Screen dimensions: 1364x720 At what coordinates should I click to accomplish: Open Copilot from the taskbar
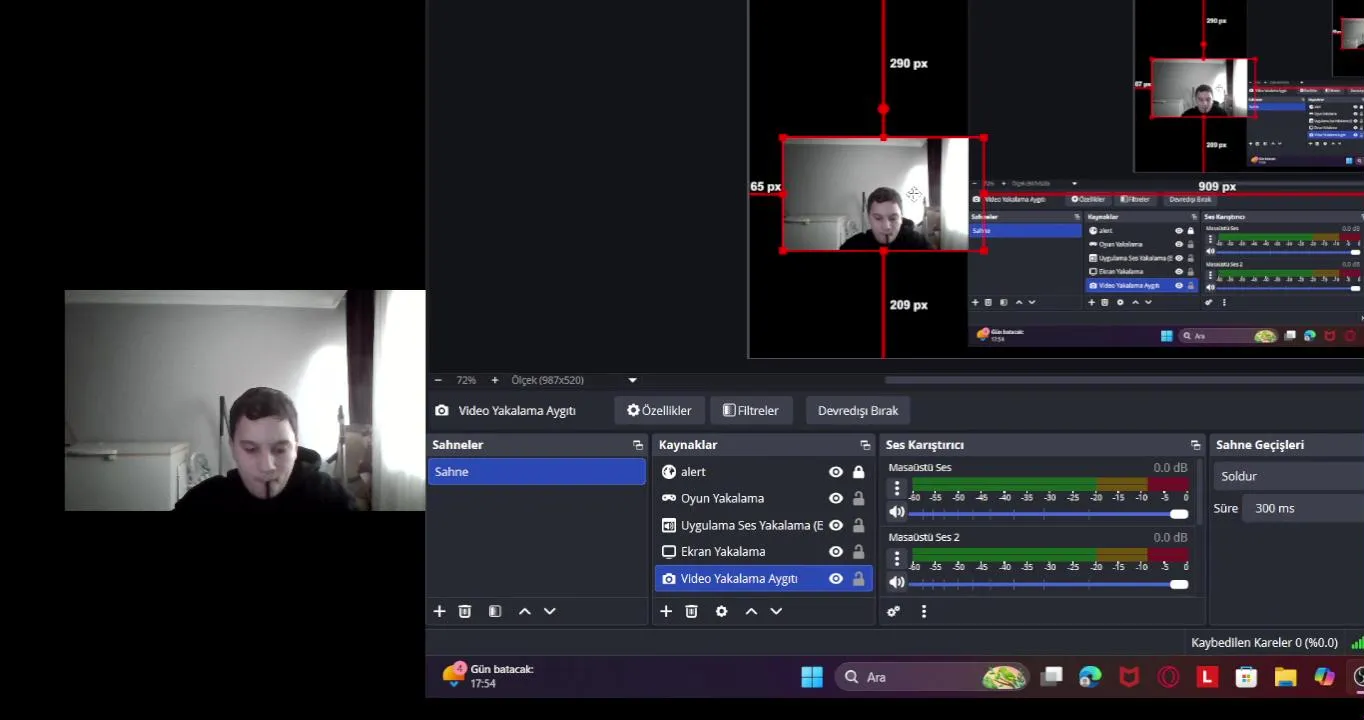click(x=1324, y=677)
